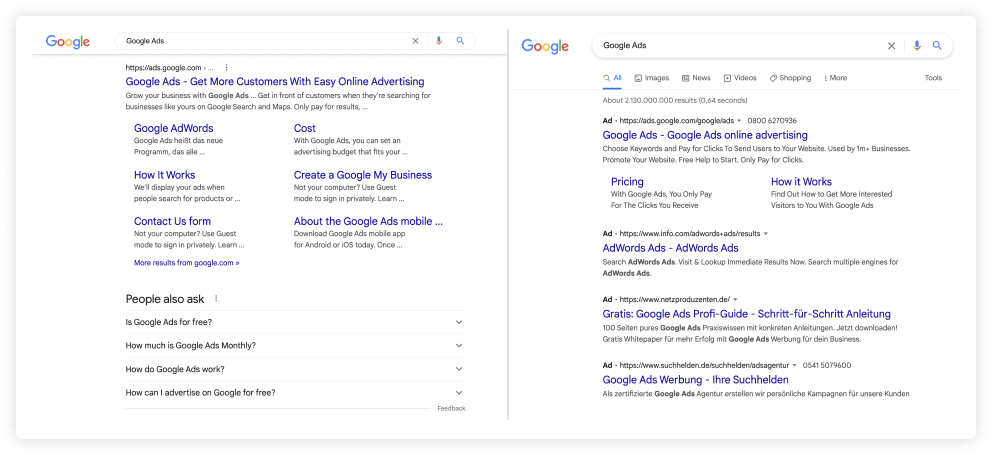Open the 'Contact Us form' sitelink
The image size is (992, 455).
click(x=172, y=221)
